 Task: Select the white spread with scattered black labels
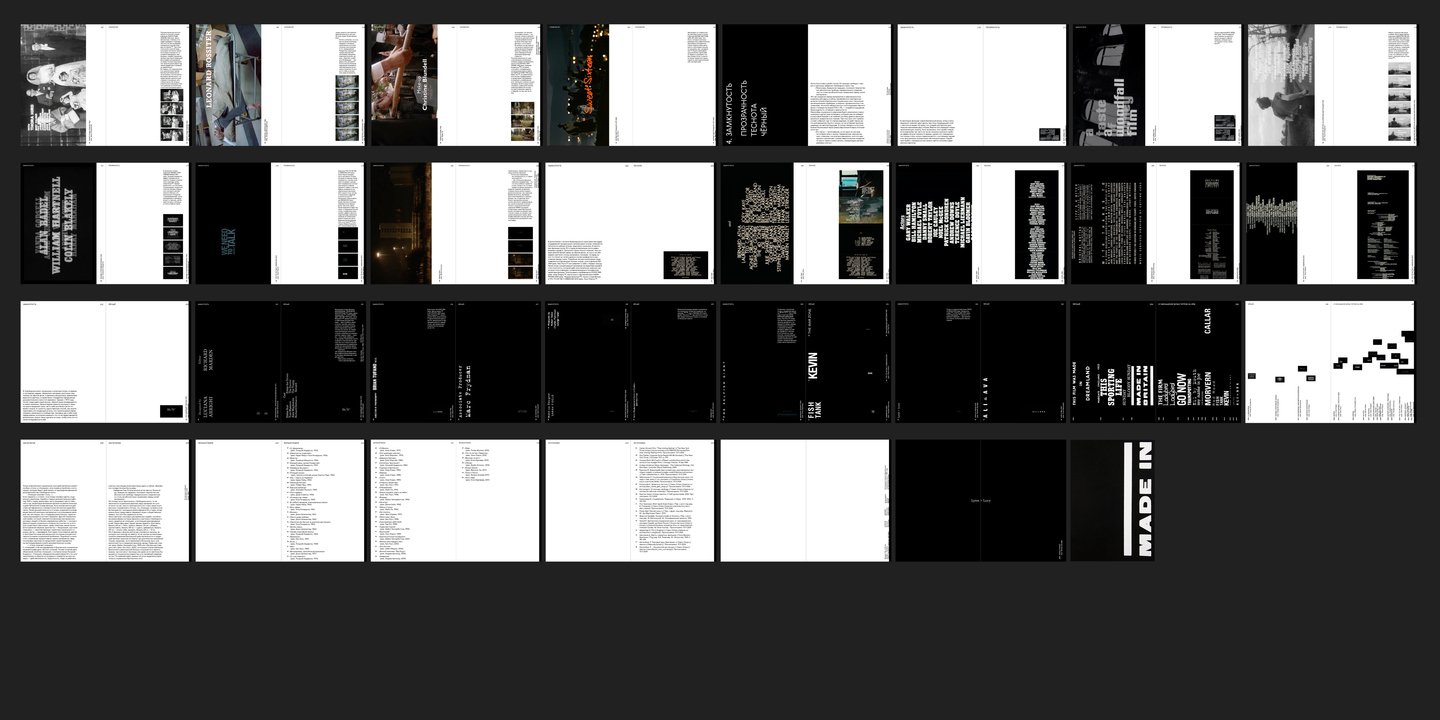(x=1331, y=362)
